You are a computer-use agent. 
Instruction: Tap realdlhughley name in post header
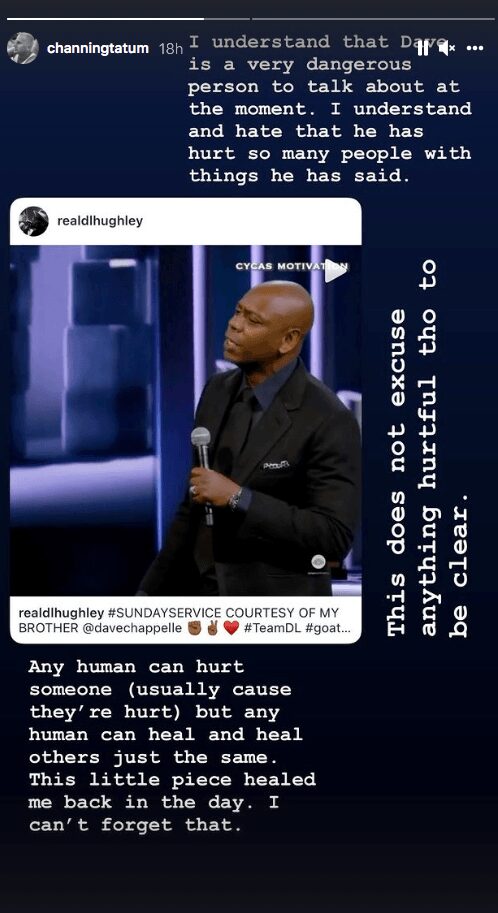[100, 221]
